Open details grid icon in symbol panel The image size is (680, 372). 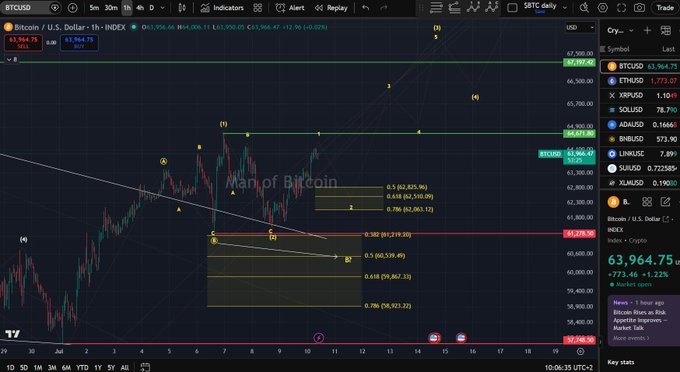(x=647, y=202)
